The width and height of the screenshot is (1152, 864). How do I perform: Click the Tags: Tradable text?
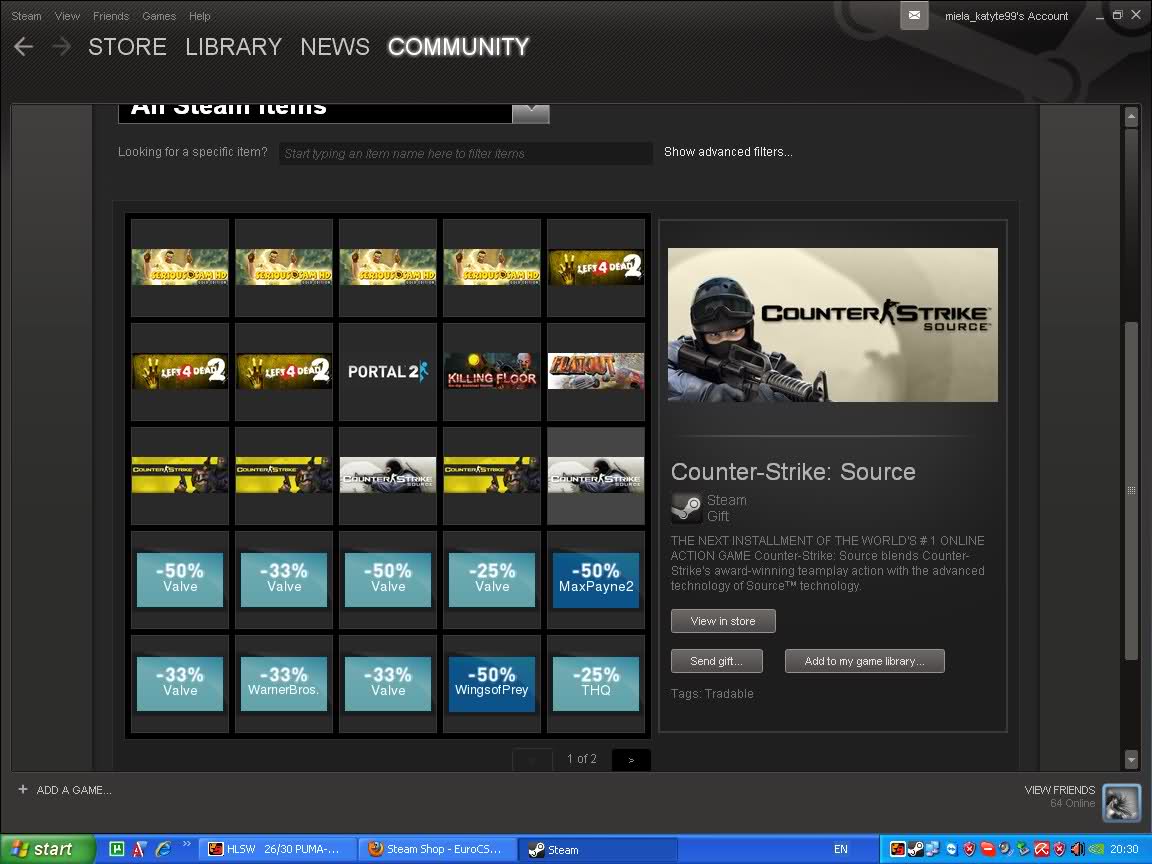712,694
